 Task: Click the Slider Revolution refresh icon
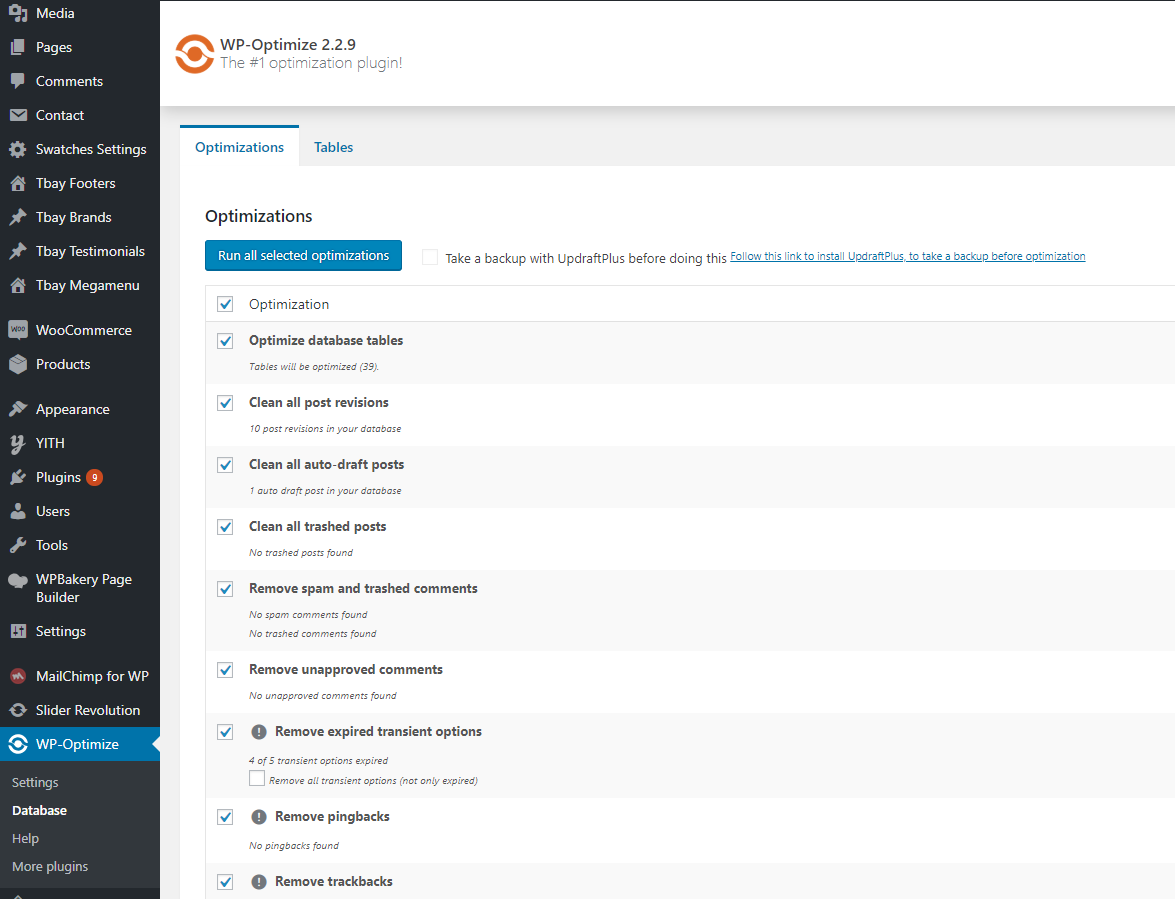coord(17,710)
